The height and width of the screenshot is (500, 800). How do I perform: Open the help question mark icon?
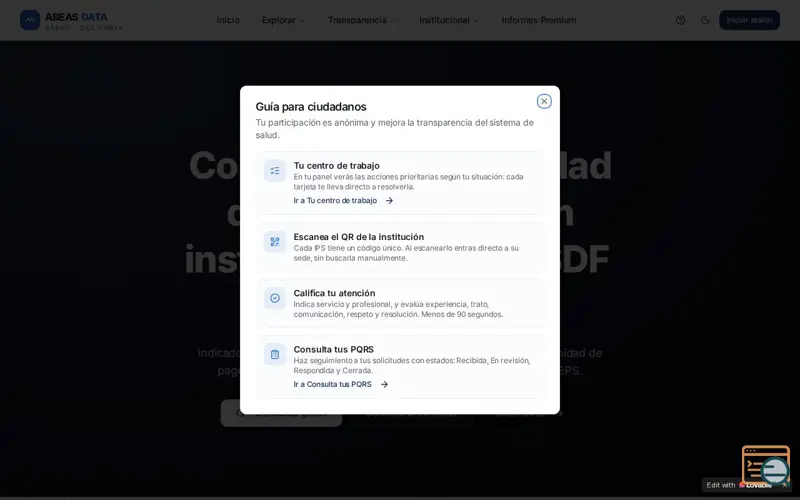(680, 20)
